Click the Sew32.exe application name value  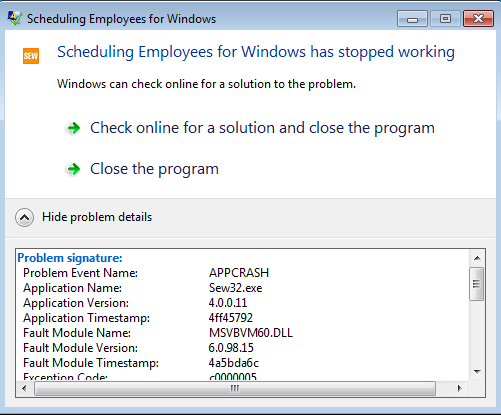235,288
